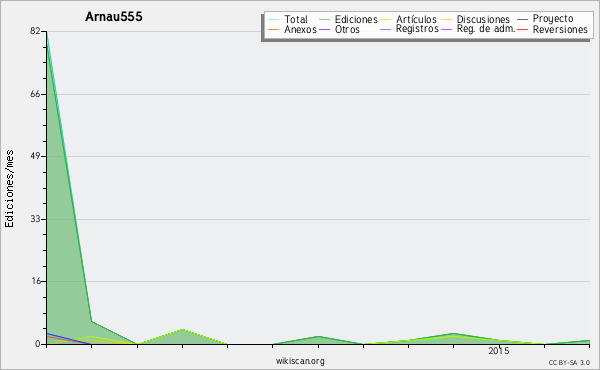
Task: Click the chart title Arnau555
Action: click(x=114, y=17)
